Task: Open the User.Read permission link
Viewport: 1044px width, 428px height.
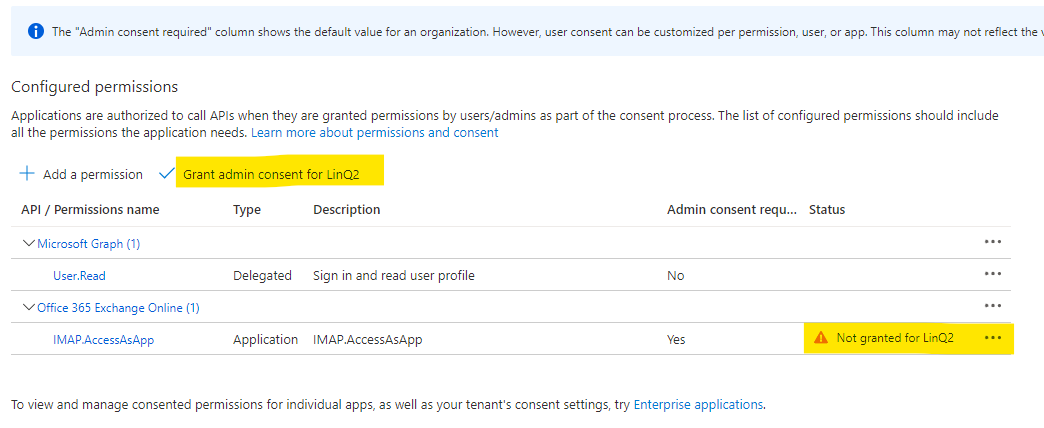Action: 79,275
